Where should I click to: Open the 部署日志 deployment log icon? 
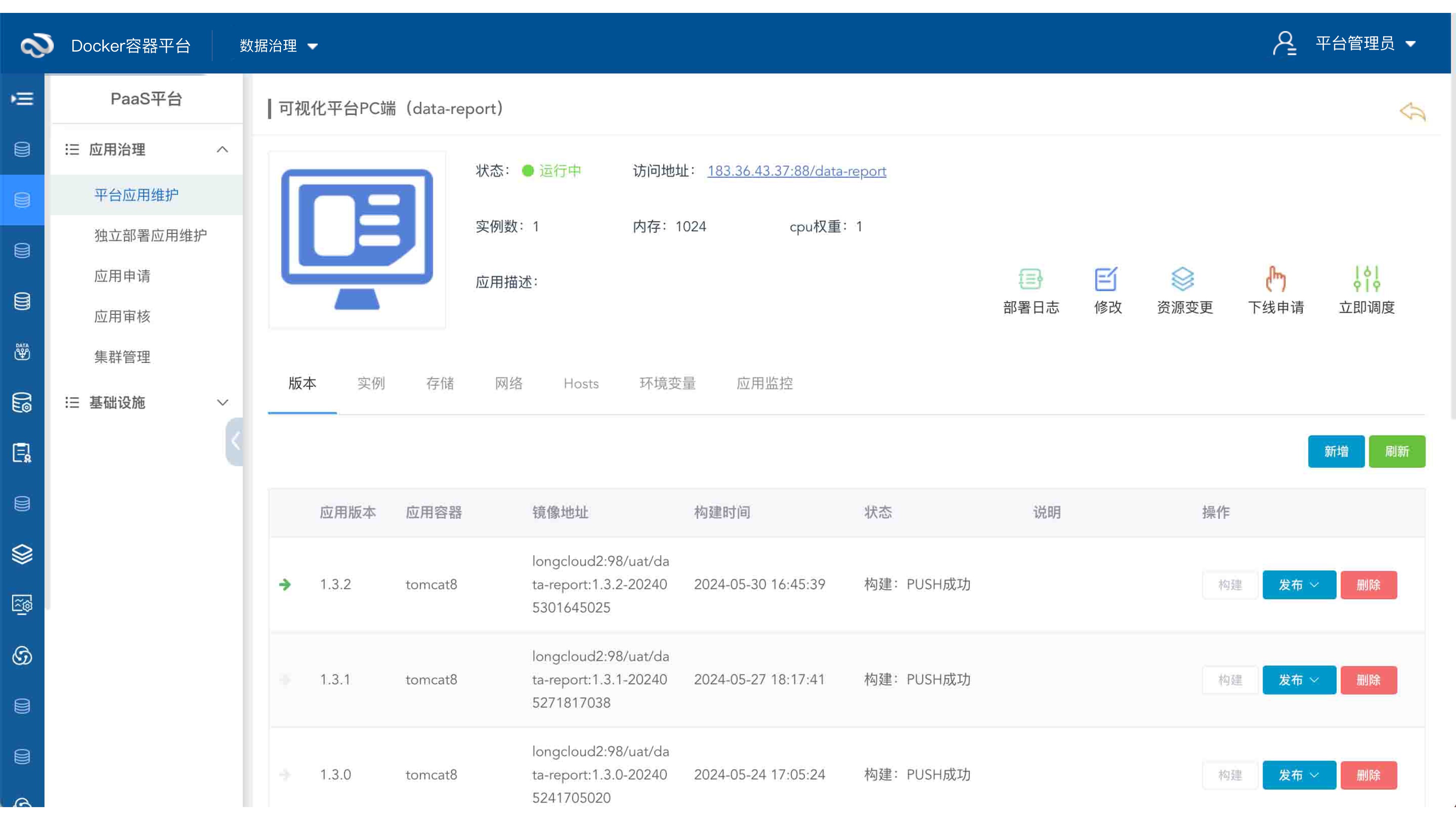tap(1031, 279)
